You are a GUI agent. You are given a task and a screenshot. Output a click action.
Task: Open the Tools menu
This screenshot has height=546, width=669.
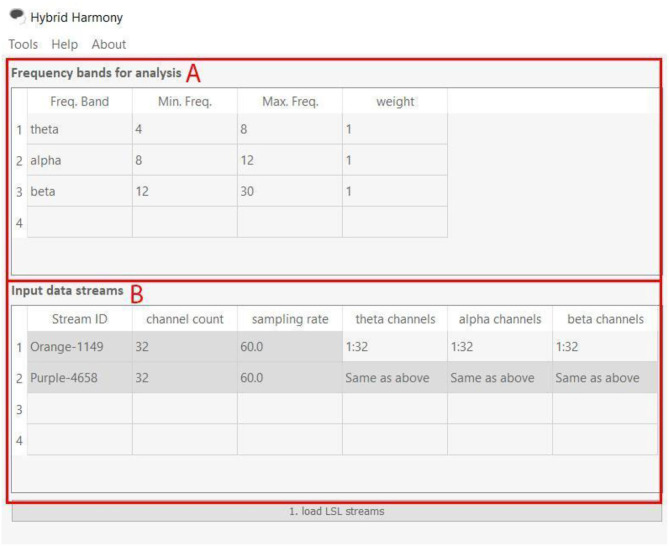23,44
